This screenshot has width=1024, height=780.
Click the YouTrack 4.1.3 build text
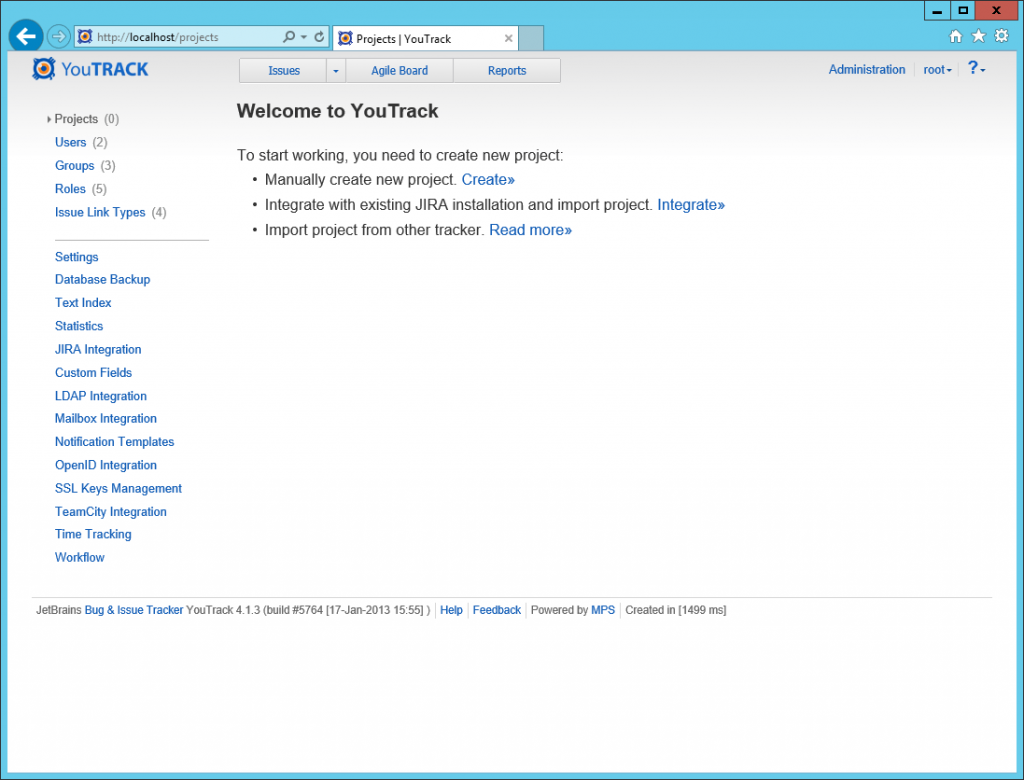(308, 610)
